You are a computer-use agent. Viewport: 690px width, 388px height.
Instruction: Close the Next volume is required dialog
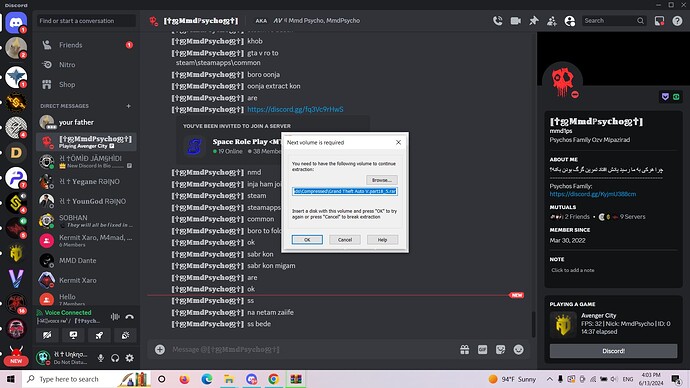(398, 142)
